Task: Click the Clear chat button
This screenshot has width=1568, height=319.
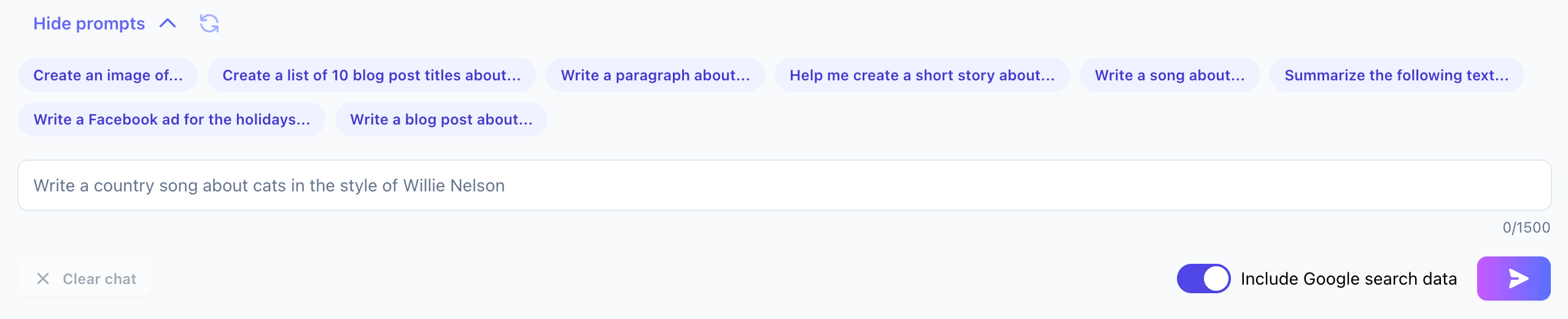Action: pyautogui.click(x=85, y=279)
